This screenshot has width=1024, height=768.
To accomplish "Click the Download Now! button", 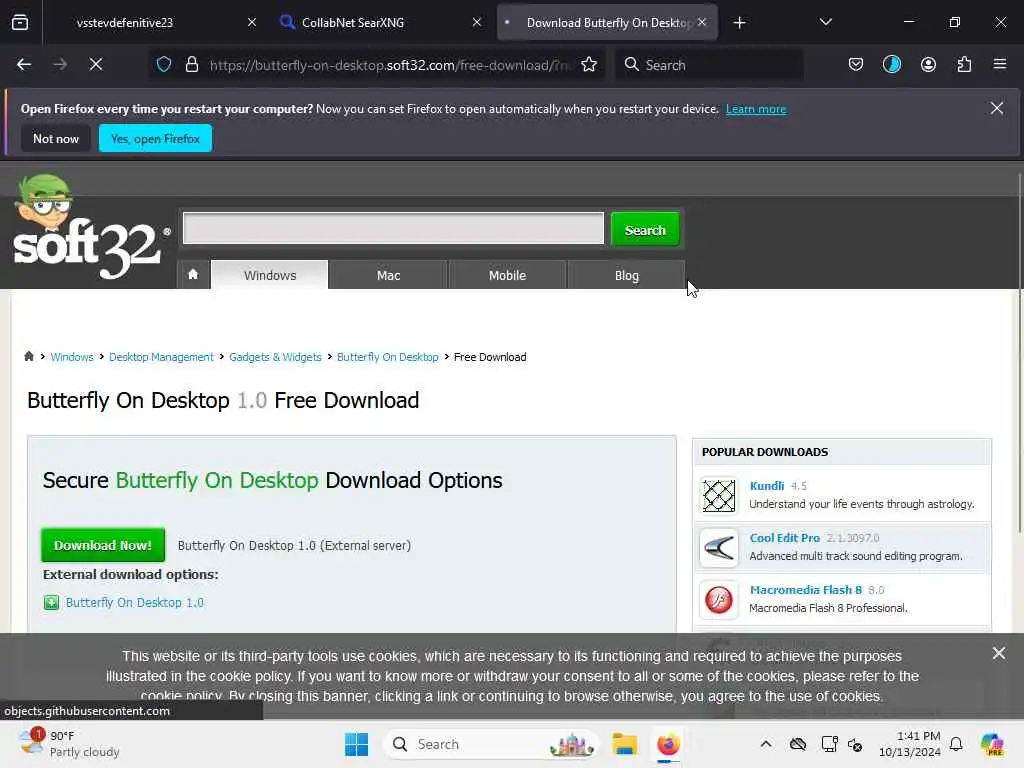I will 103,545.
